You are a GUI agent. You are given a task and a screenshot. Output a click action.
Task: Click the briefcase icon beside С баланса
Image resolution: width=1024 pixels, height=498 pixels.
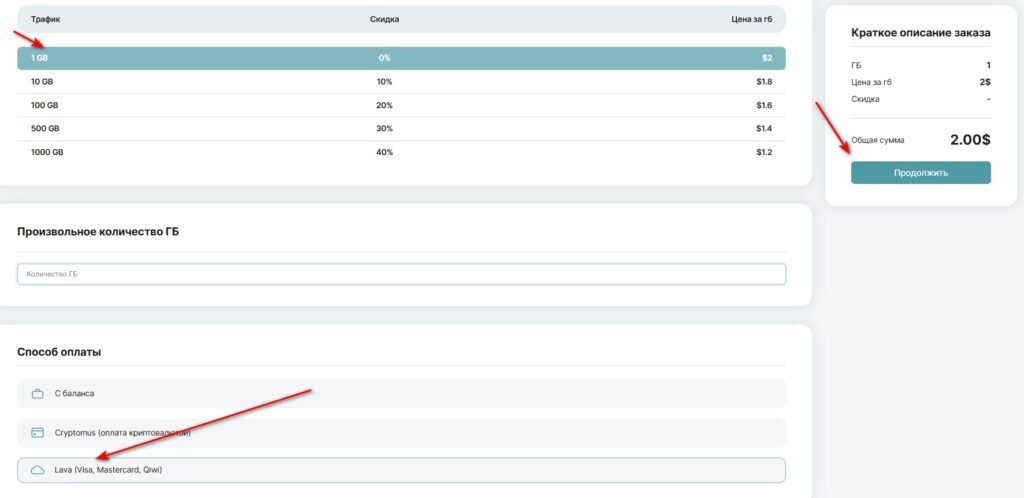38,393
